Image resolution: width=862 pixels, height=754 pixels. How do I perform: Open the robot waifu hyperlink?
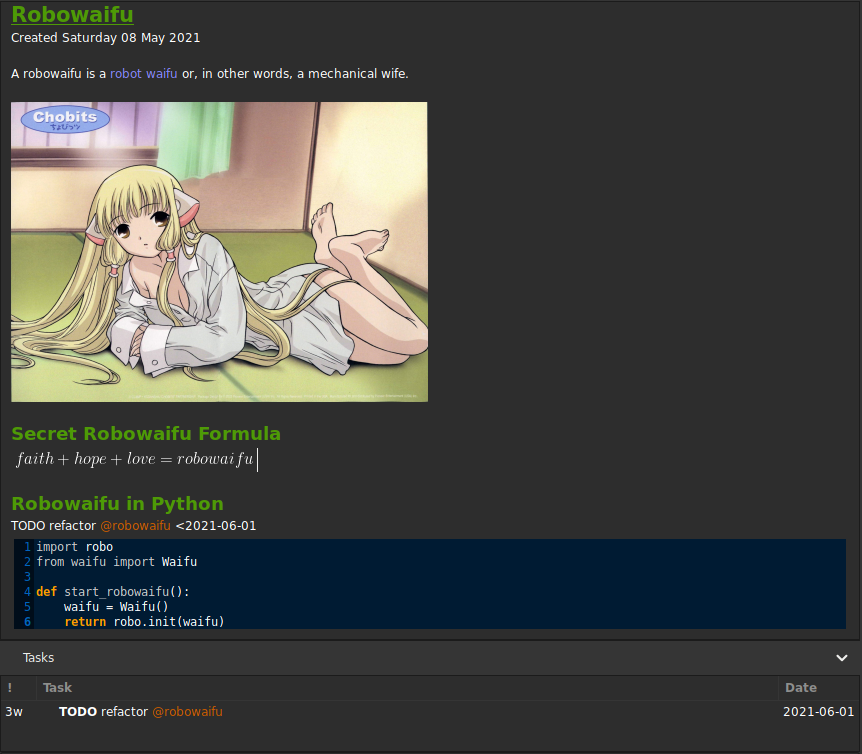pos(143,74)
